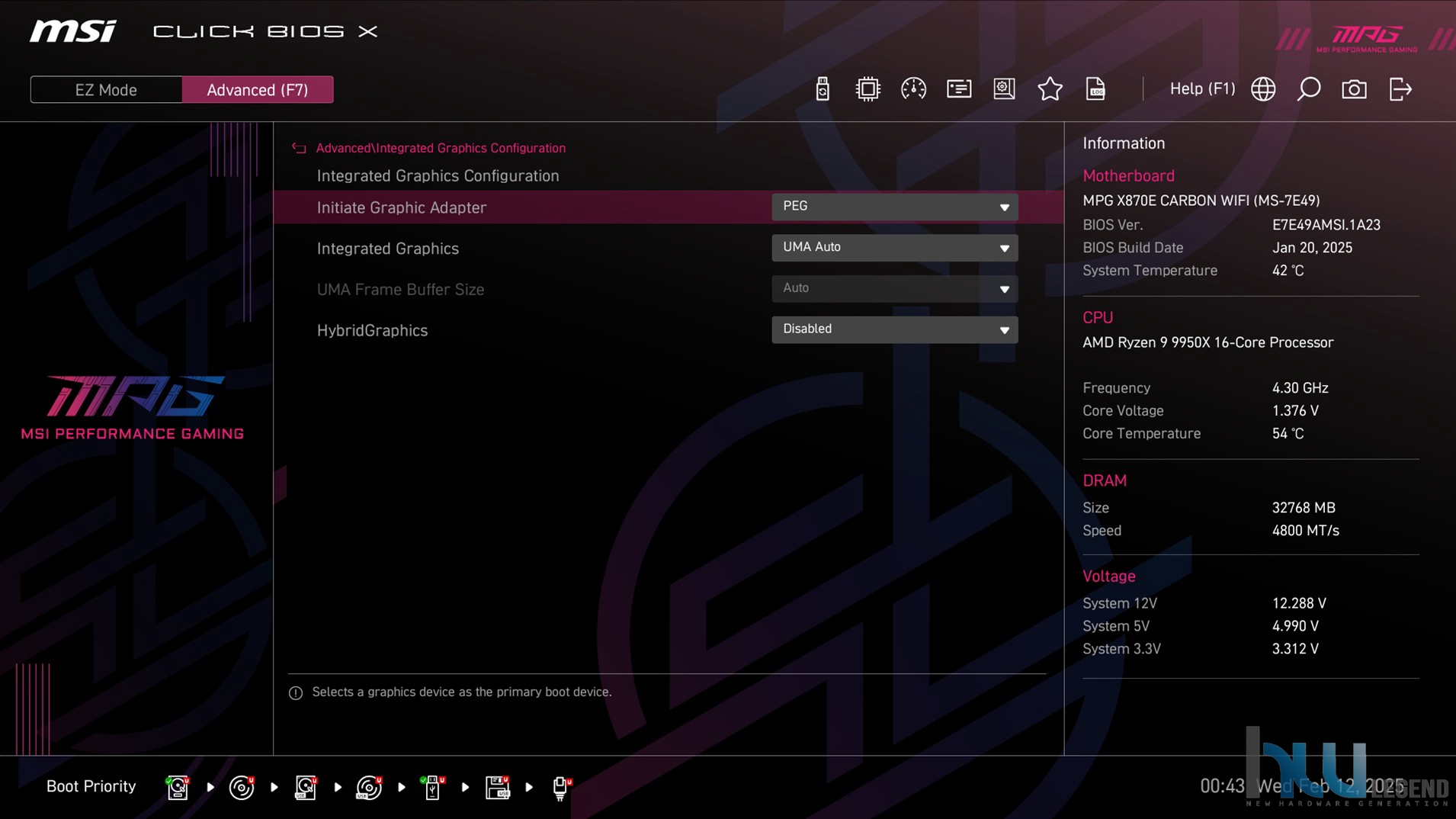Click AMD Ryzen 9 9950X 16-Core Processor text
1456x819 pixels.
1207,343
